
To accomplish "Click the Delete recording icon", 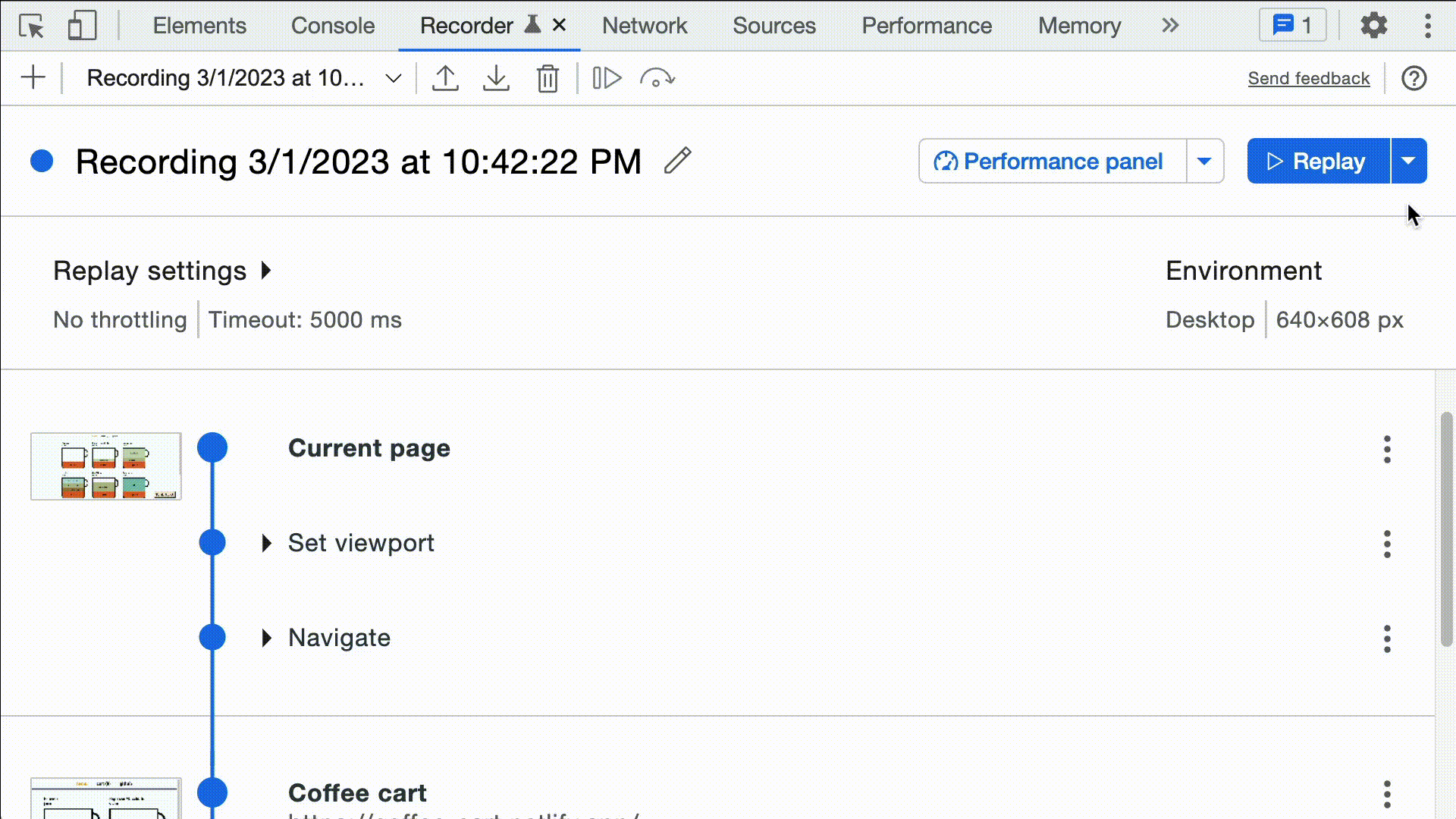I will click(x=548, y=78).
